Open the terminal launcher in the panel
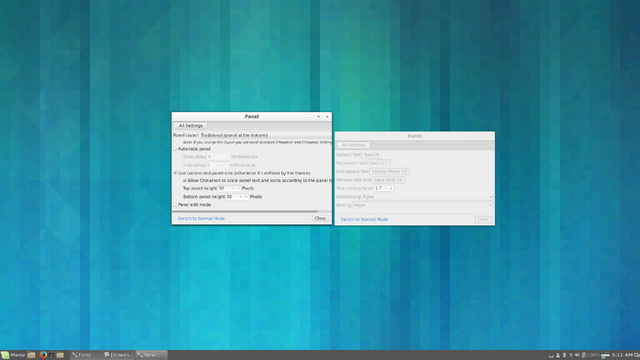This screenshot has height=360, width=640. (x=51, y=355)
